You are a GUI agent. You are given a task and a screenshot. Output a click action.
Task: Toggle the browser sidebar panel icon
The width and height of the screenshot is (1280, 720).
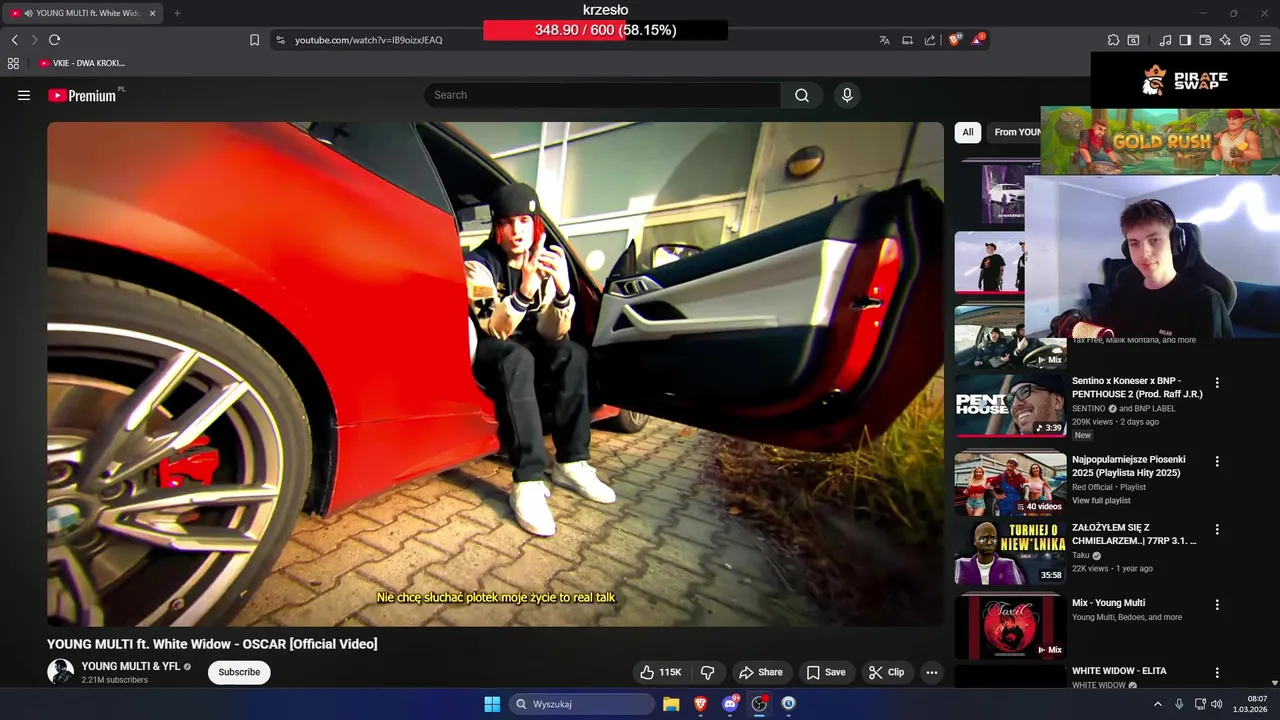coord(1185,40)
